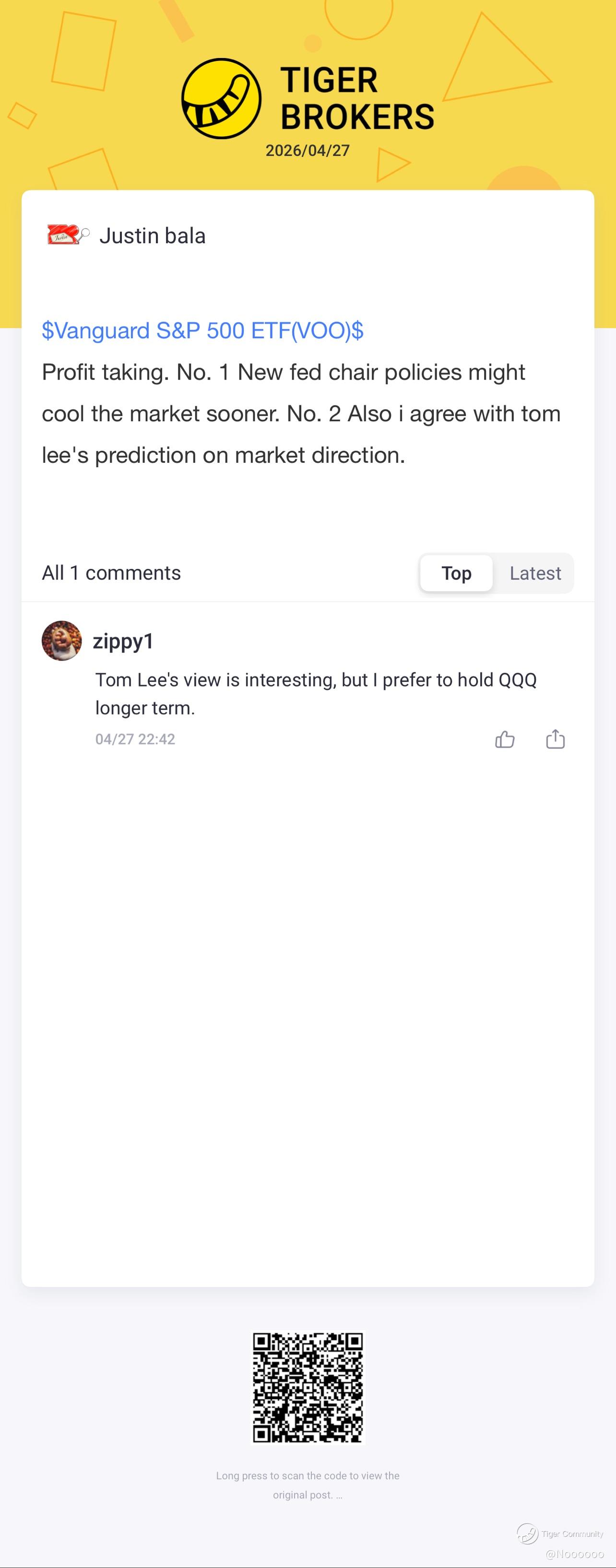Click the 04/27 22:42 comment timestamp
This screenshot has height=1568, width=616.
pyautogui.click(x=135, y=739)
